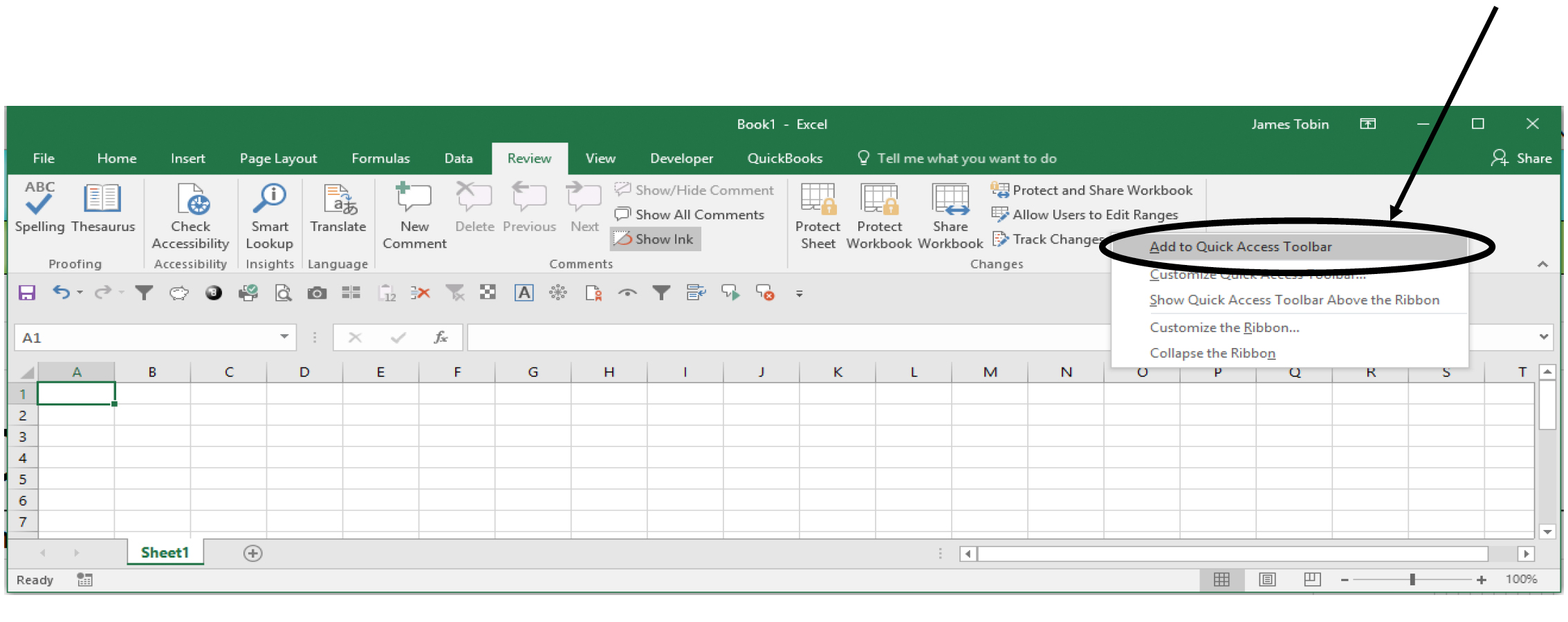
Task: Click the delete rows red X icon
Action: [x=420, y=293]
